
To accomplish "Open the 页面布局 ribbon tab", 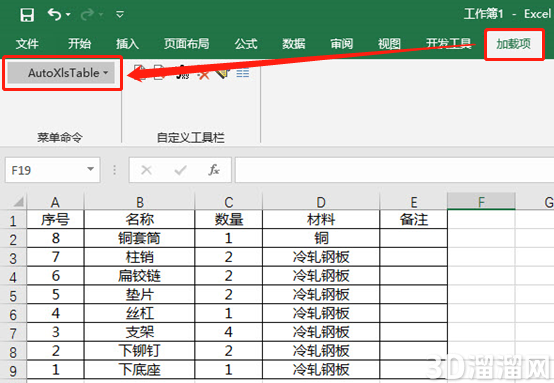I will click(x=187, y=44).
